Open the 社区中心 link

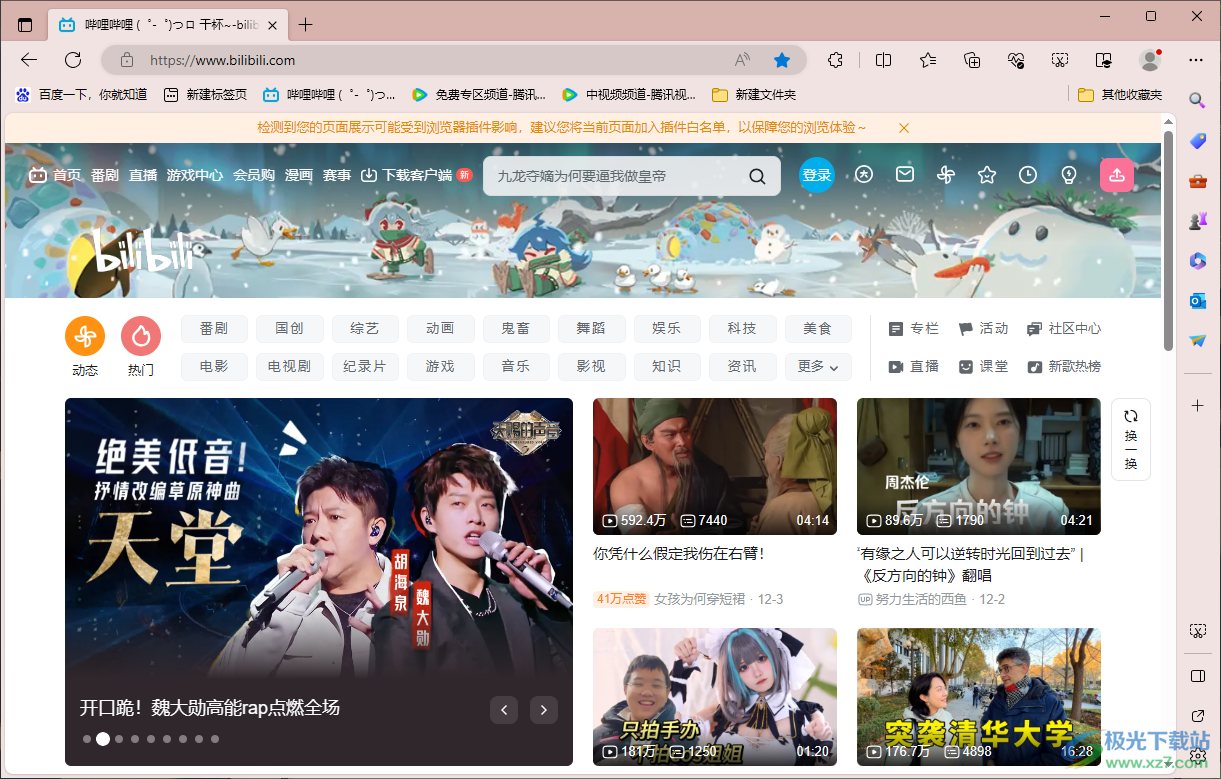click(1064, 329)
